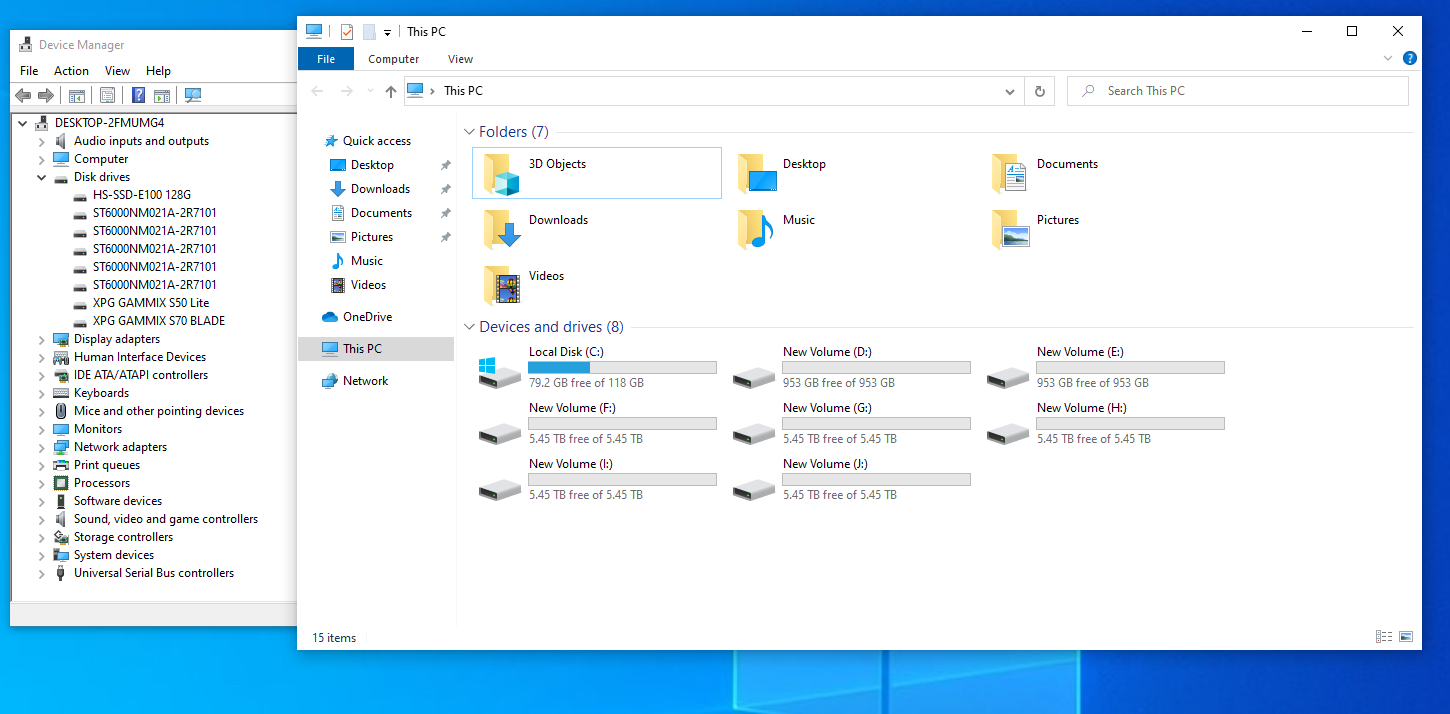Image resolution: width=1450 pixels, height=714 pixels.
Task: Click Show/Hide Console Tree icon in Device Manager
Action: click(x=77, y=95)
